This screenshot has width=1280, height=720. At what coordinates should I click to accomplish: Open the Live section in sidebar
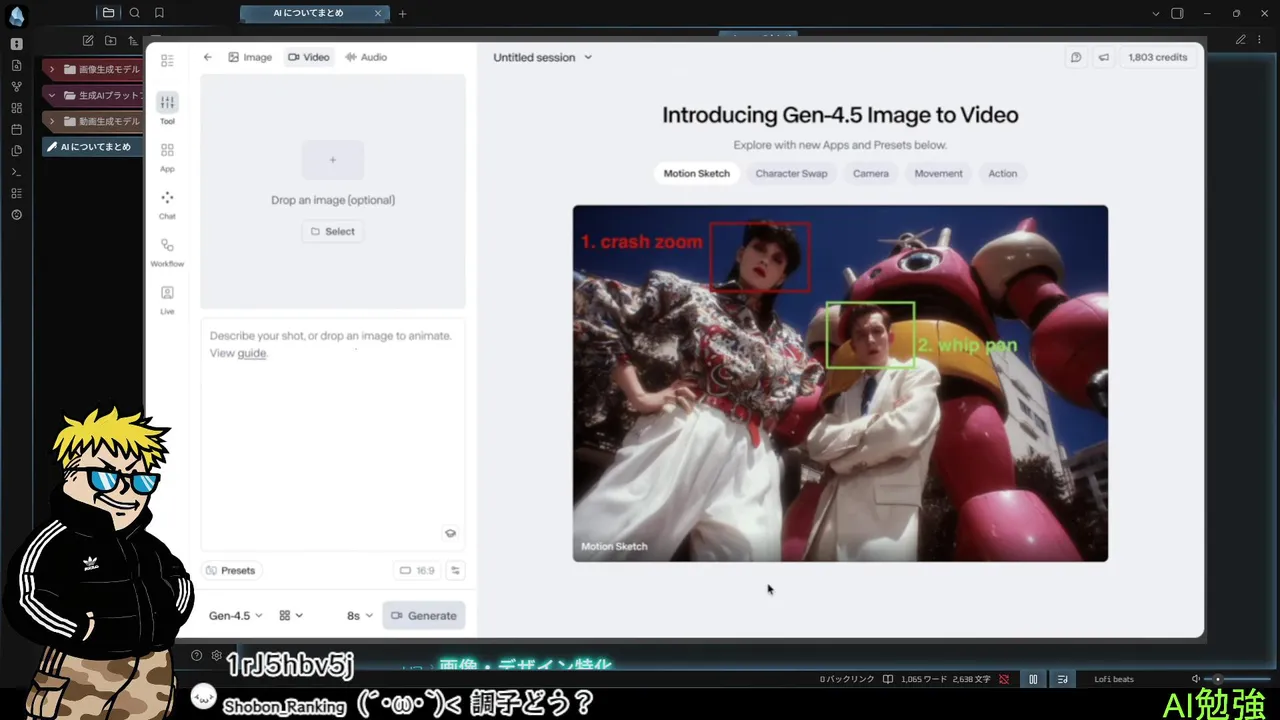[167, 299]
